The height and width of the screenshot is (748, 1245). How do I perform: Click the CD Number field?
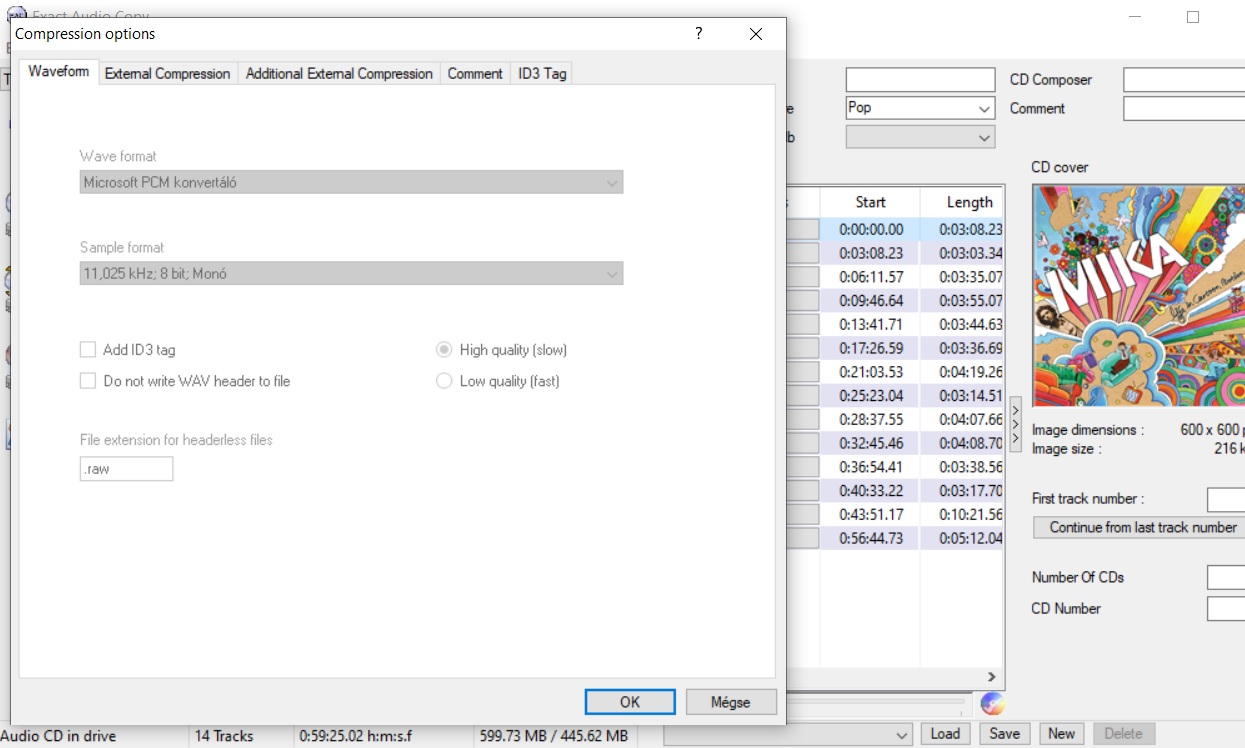[1226, 608]
